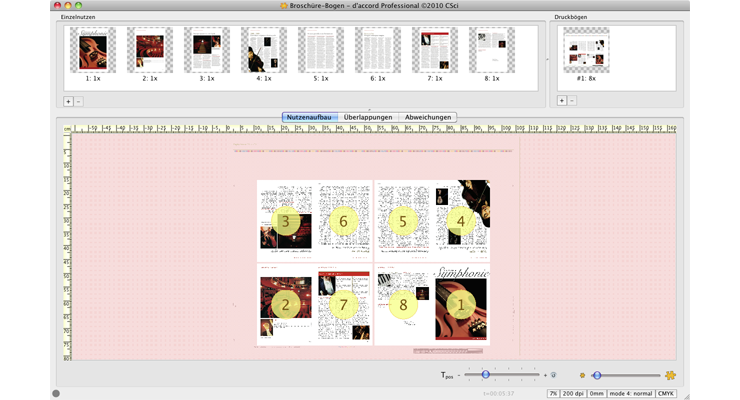Click page 1 marker on the sheet
The width and height of the screenshot is (740, 400).
(x=461, y=305)
